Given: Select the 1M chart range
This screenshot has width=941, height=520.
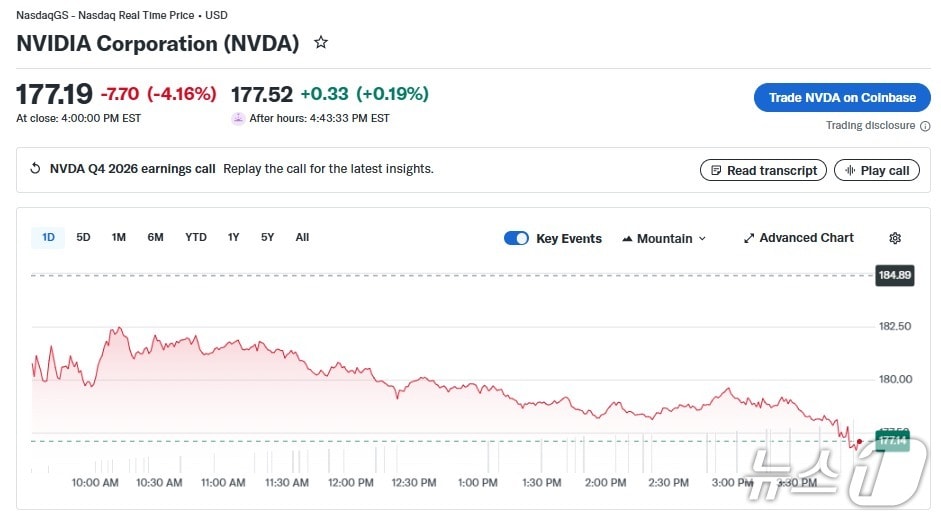Looking at the screenshot, I should 119,237.
